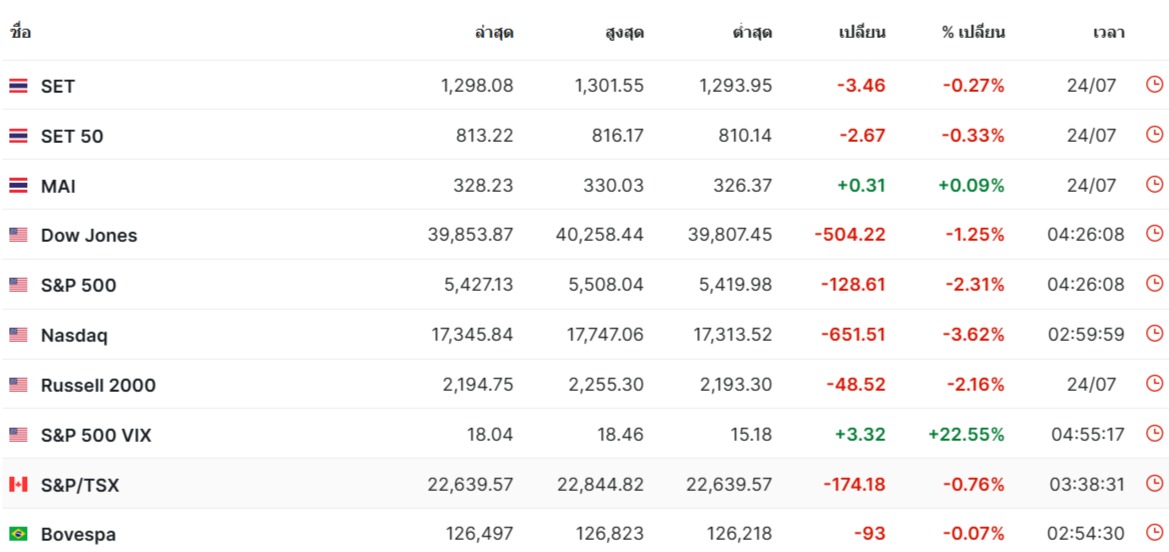The height and width of the screenshot is (552, 1169).
Task: Click the clock icon in SET 50 row
Action: (1153, 135)
